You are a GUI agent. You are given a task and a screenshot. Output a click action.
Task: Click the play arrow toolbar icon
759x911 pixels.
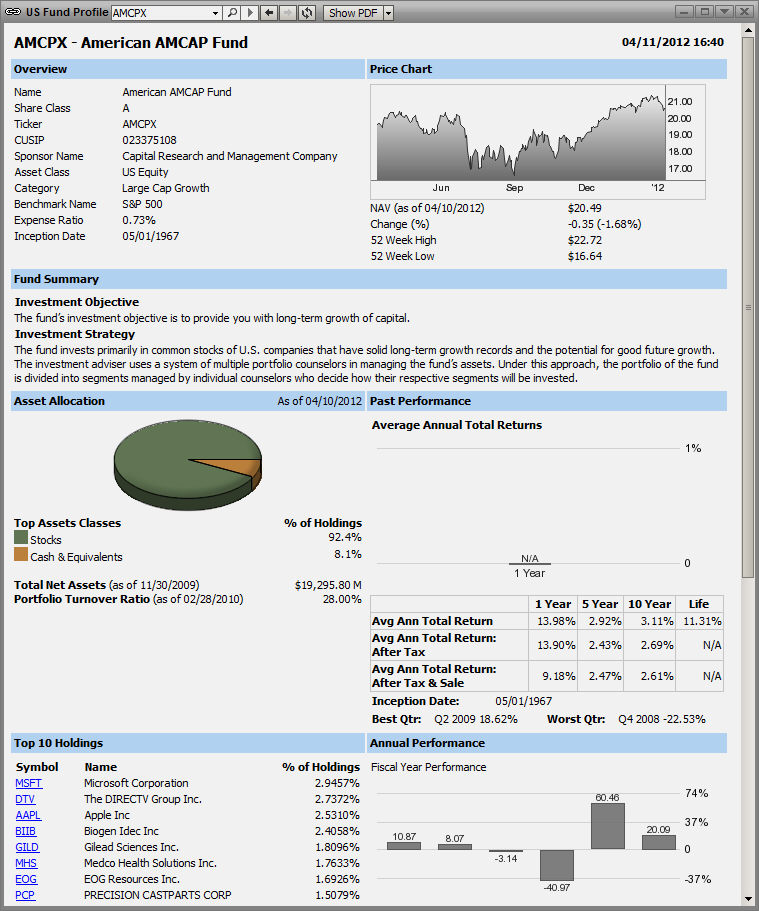[250, 12]
